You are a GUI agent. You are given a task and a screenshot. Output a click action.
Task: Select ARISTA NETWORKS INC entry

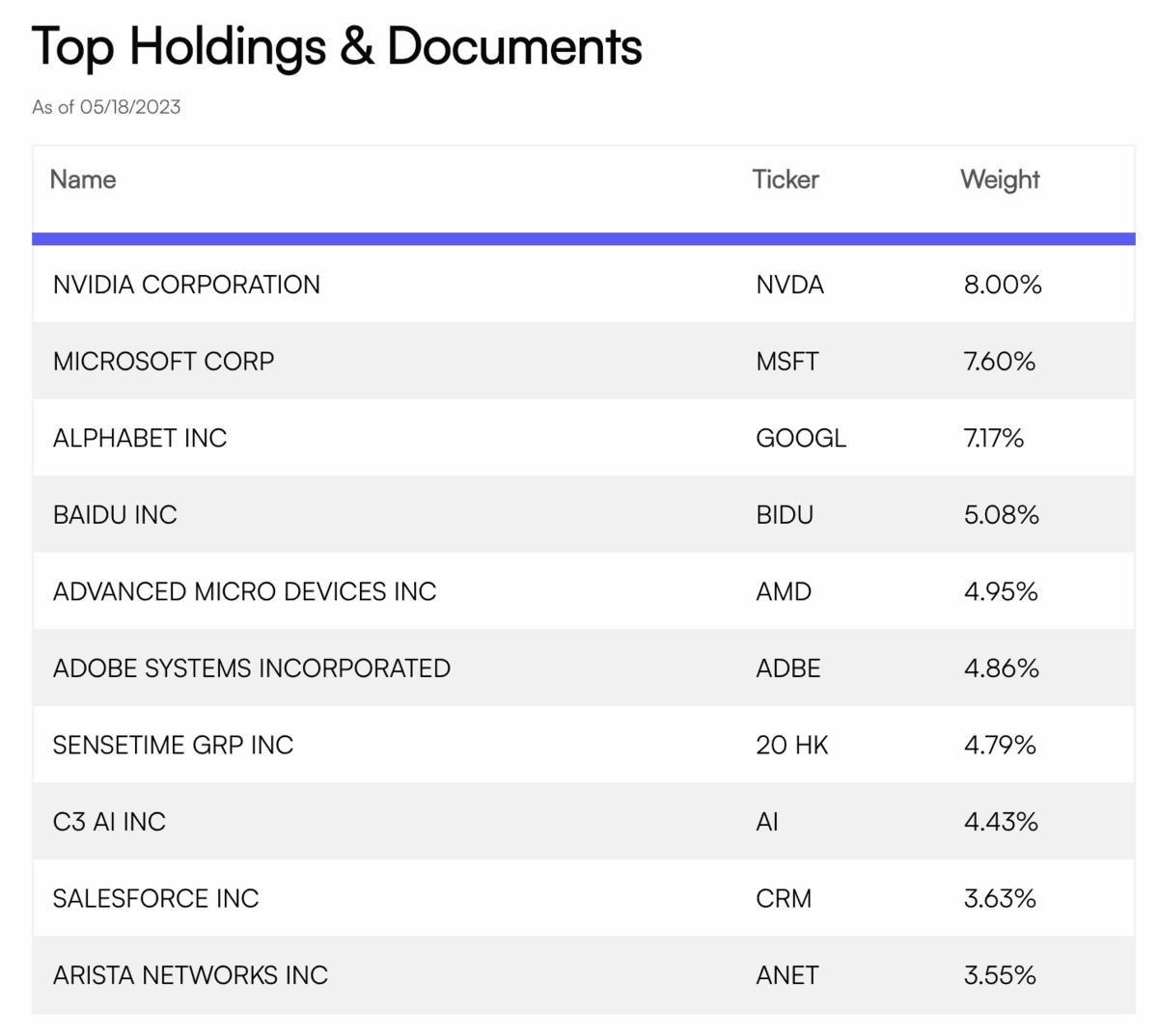pyautogui.click(x=190, y=975)
